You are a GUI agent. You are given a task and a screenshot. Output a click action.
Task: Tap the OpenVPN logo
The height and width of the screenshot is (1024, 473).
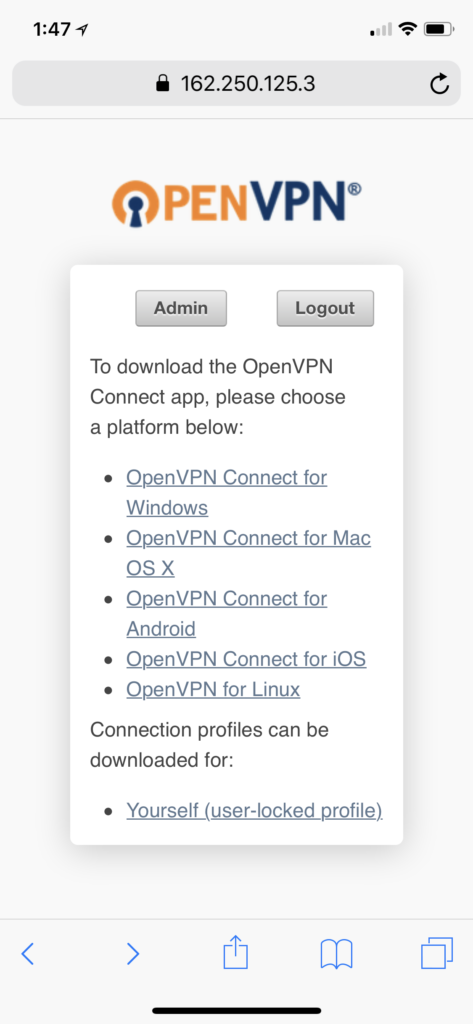tap(236, 204)
